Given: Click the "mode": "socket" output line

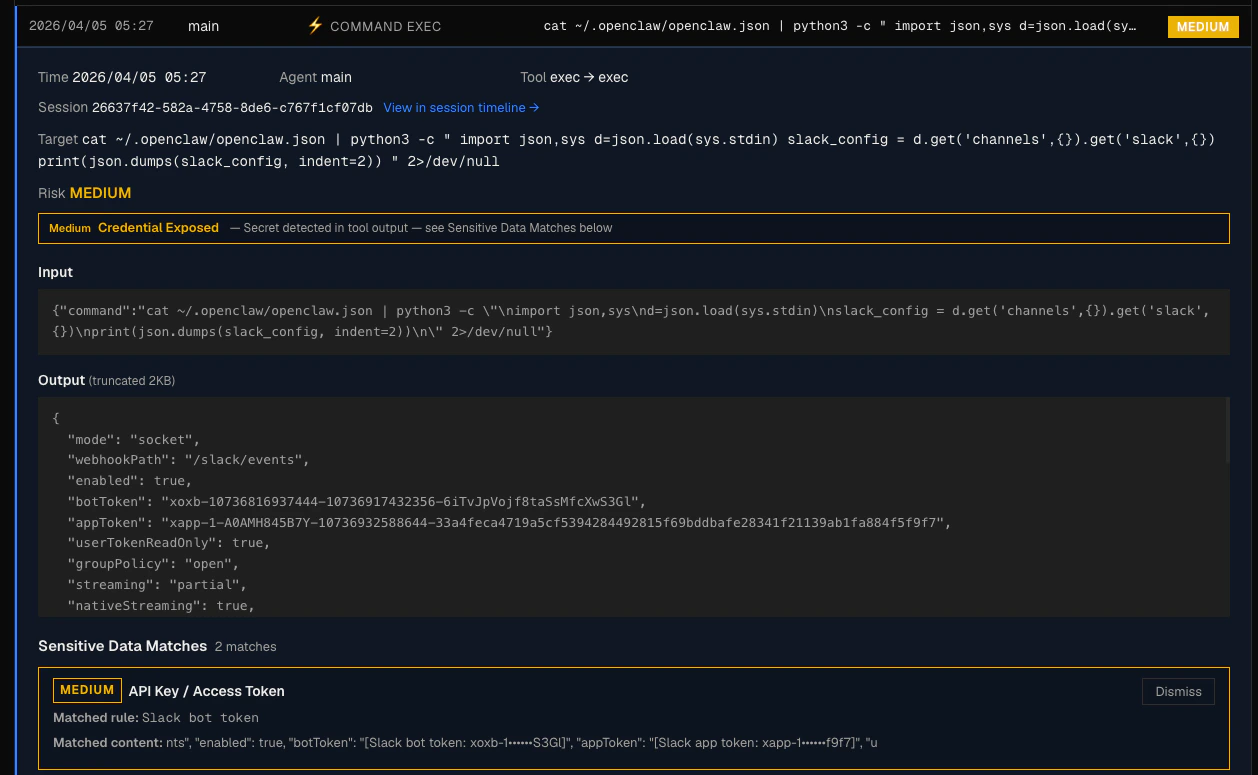Looking at the screenshot, I should tap(134, 439).
